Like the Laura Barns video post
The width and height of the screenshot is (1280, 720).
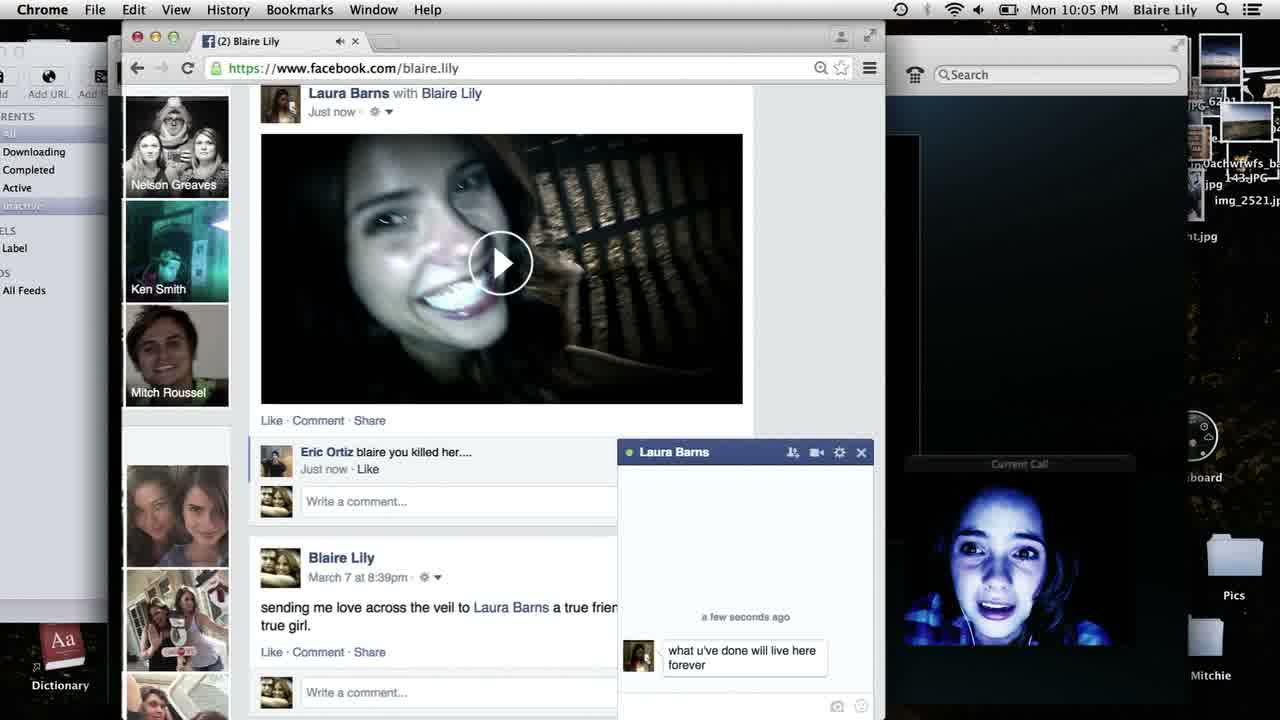(x=271, y=421)
